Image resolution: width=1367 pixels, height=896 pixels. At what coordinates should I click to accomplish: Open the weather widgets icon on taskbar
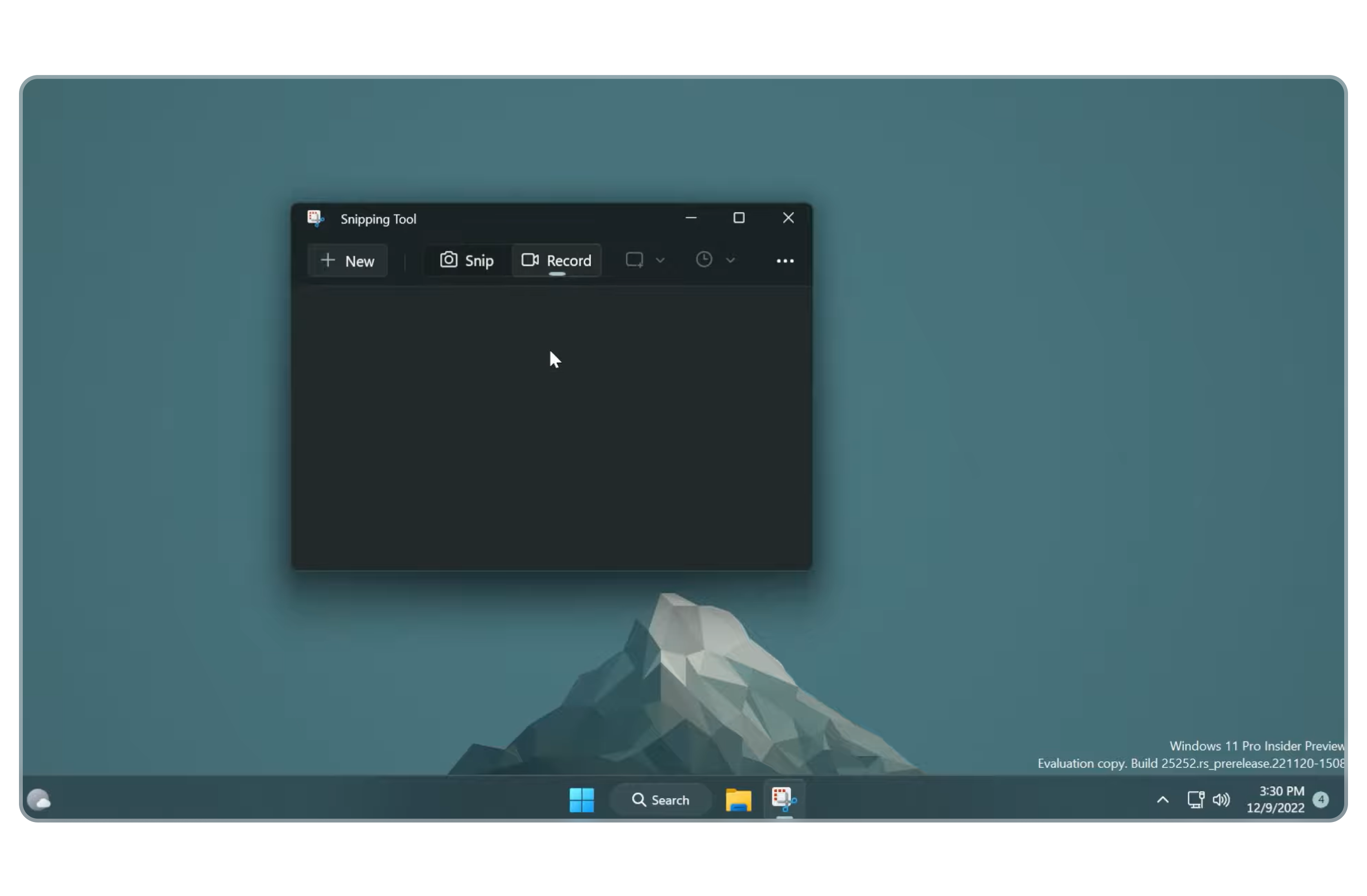39,800
